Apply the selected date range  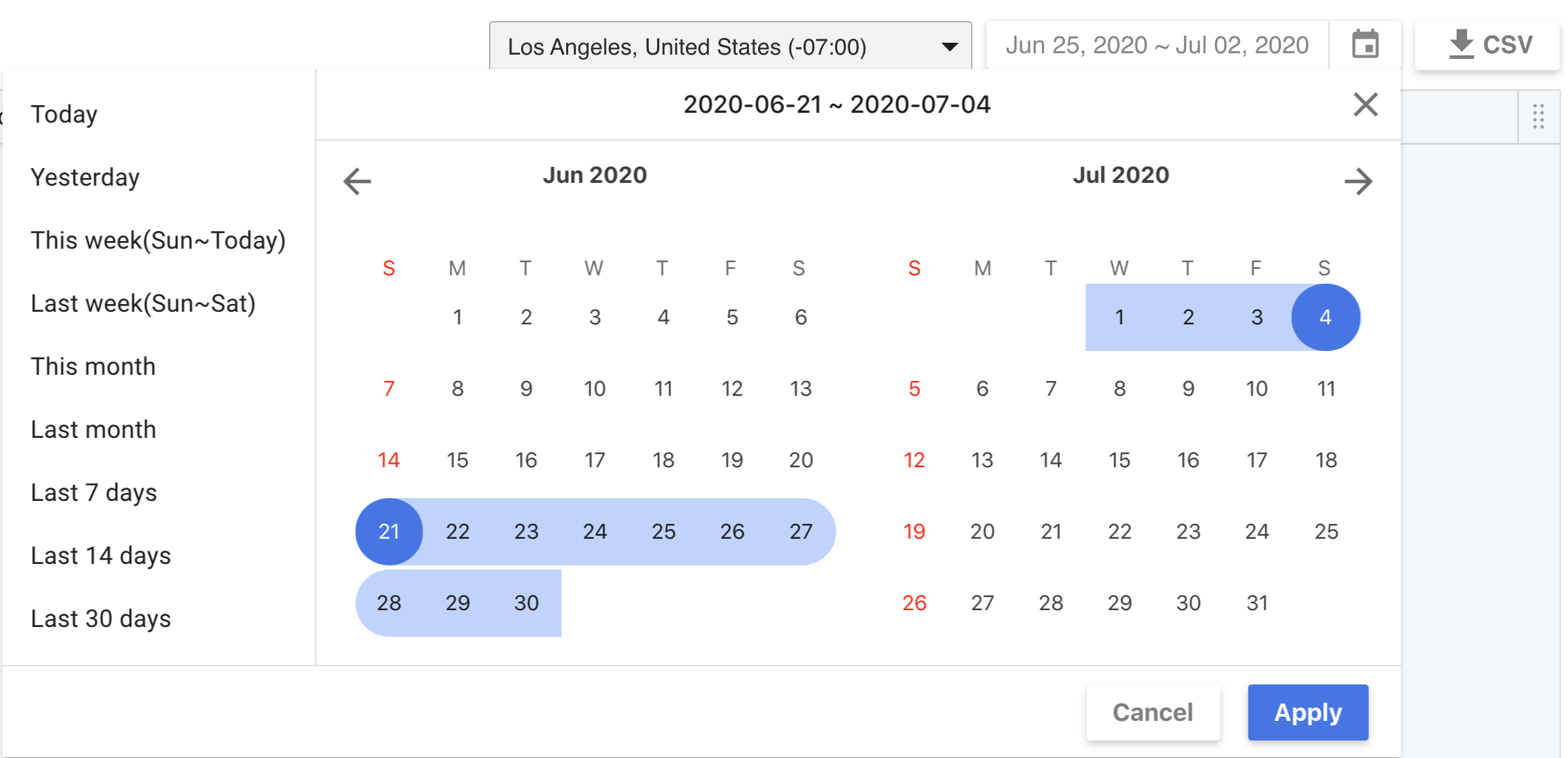point(1307,712)
